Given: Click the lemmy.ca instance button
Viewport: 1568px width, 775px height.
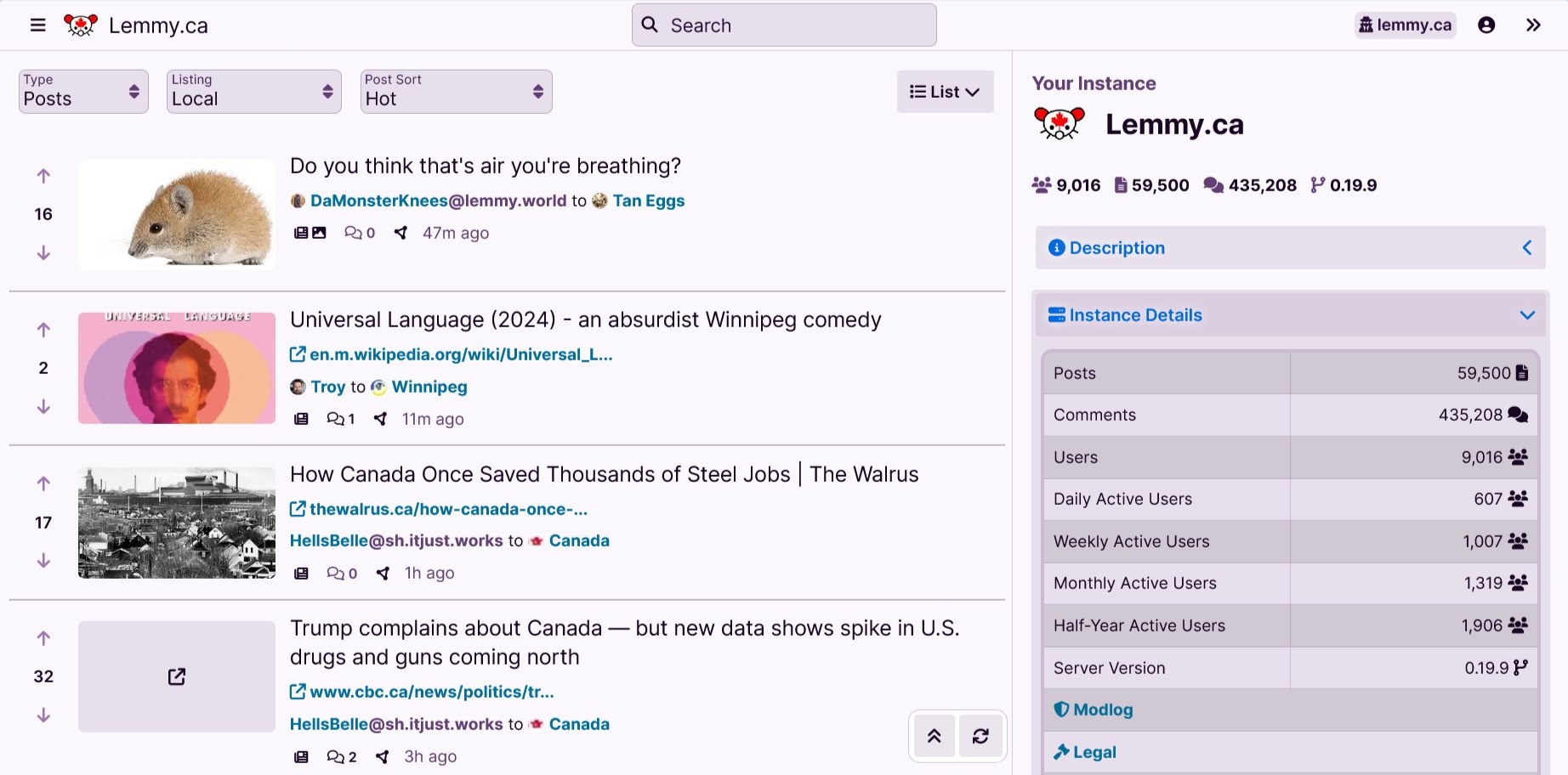Looking at the screenshot, I should (1405, 25).
